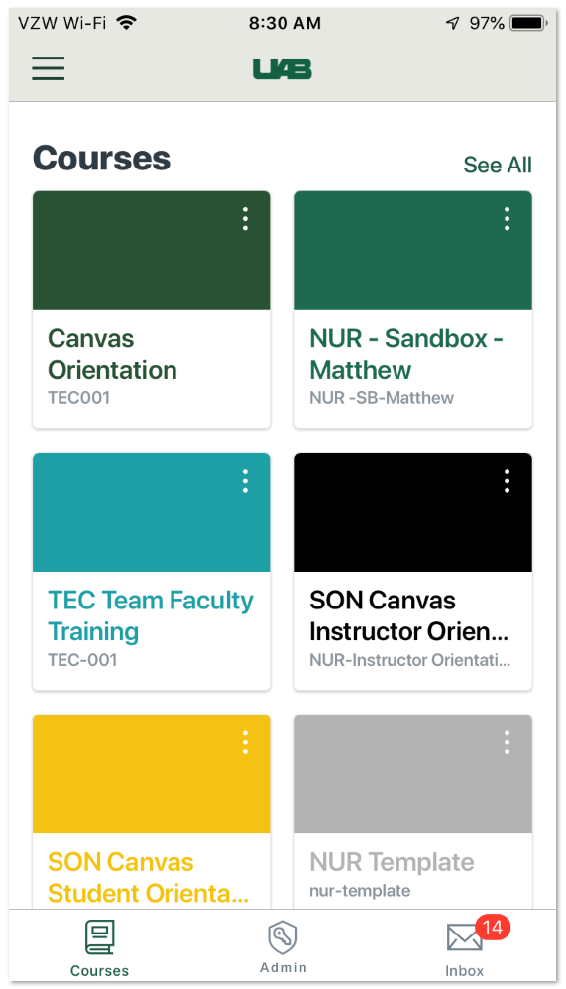Tap the Inbox envelope icon
This screenshot has width=566, height=989.
pyautogui.click(x=464, y=937)
